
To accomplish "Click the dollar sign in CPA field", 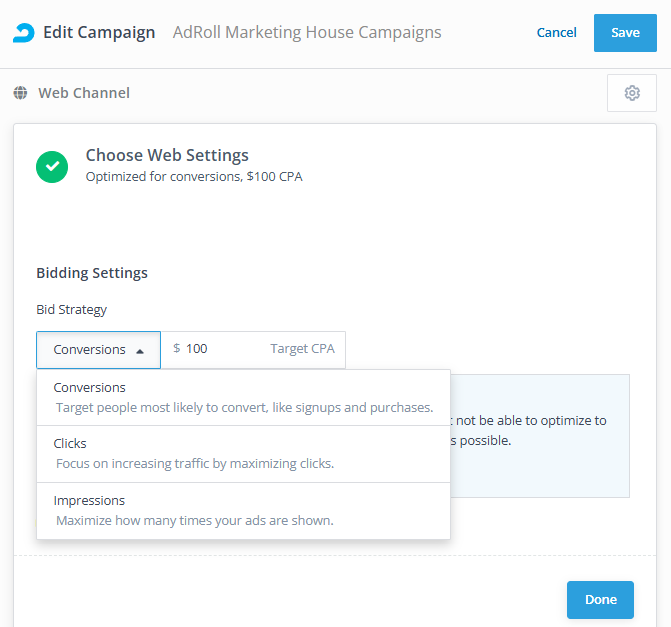I will click(x=177, y=349).
